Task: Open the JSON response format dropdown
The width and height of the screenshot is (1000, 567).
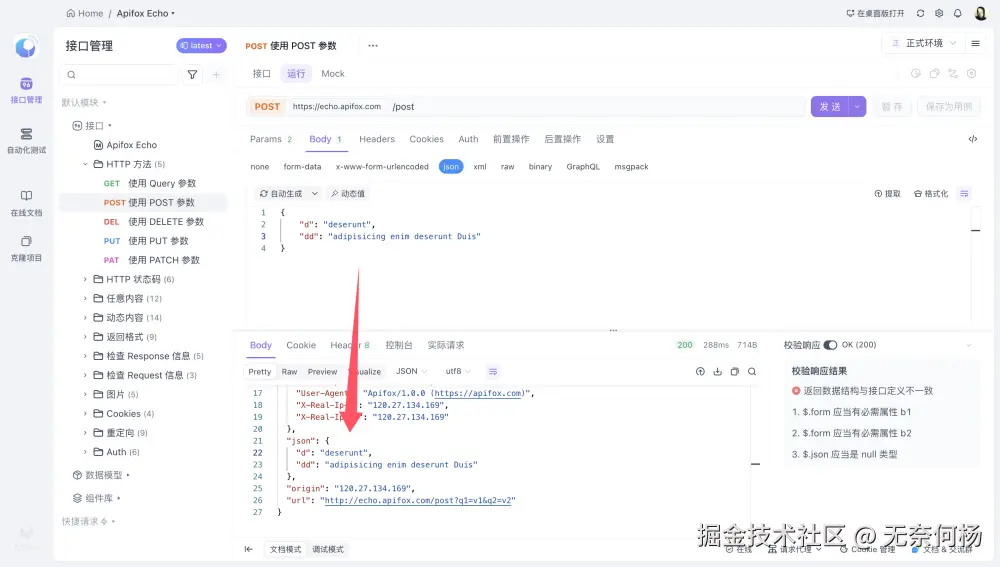Action: [412, 371]
